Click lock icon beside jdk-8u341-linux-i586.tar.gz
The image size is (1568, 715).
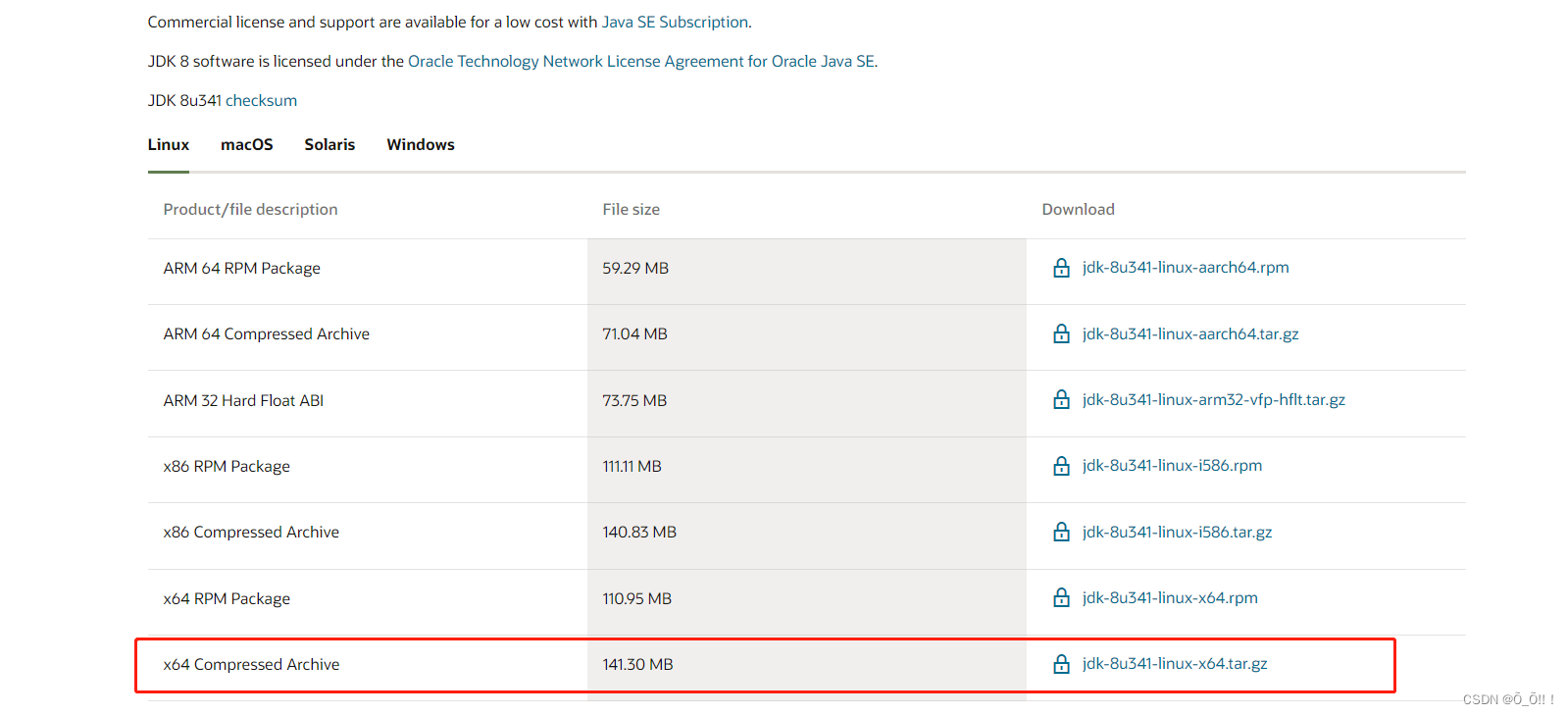tap(1061, 532)
